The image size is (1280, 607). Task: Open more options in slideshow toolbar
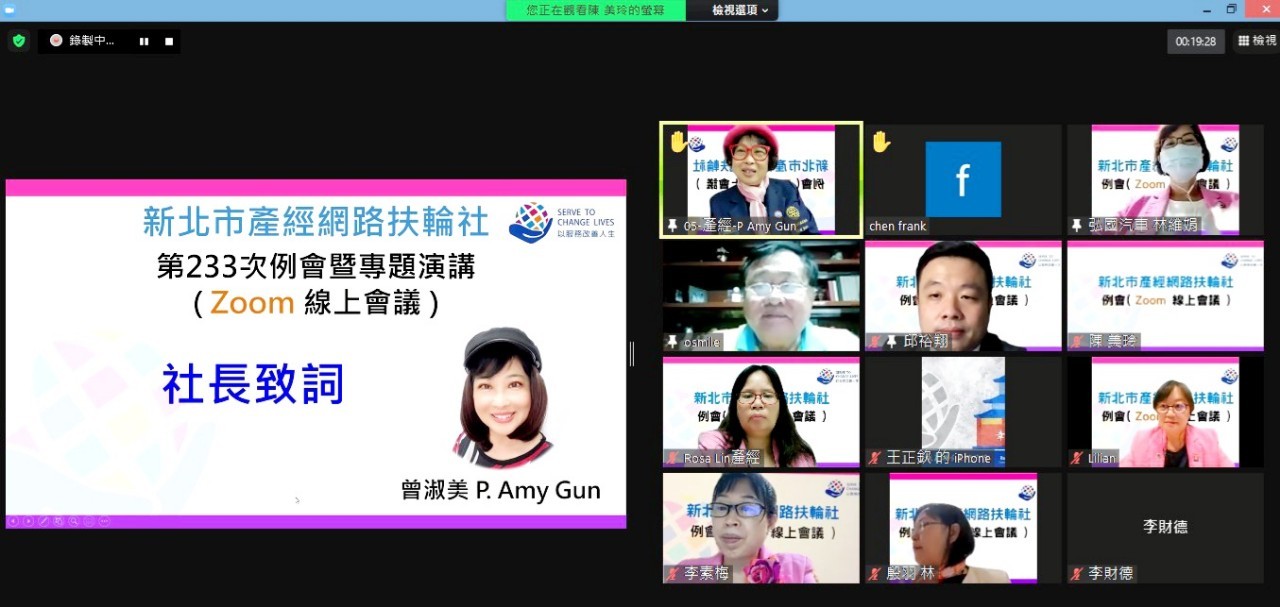click(x=104, y=521)
